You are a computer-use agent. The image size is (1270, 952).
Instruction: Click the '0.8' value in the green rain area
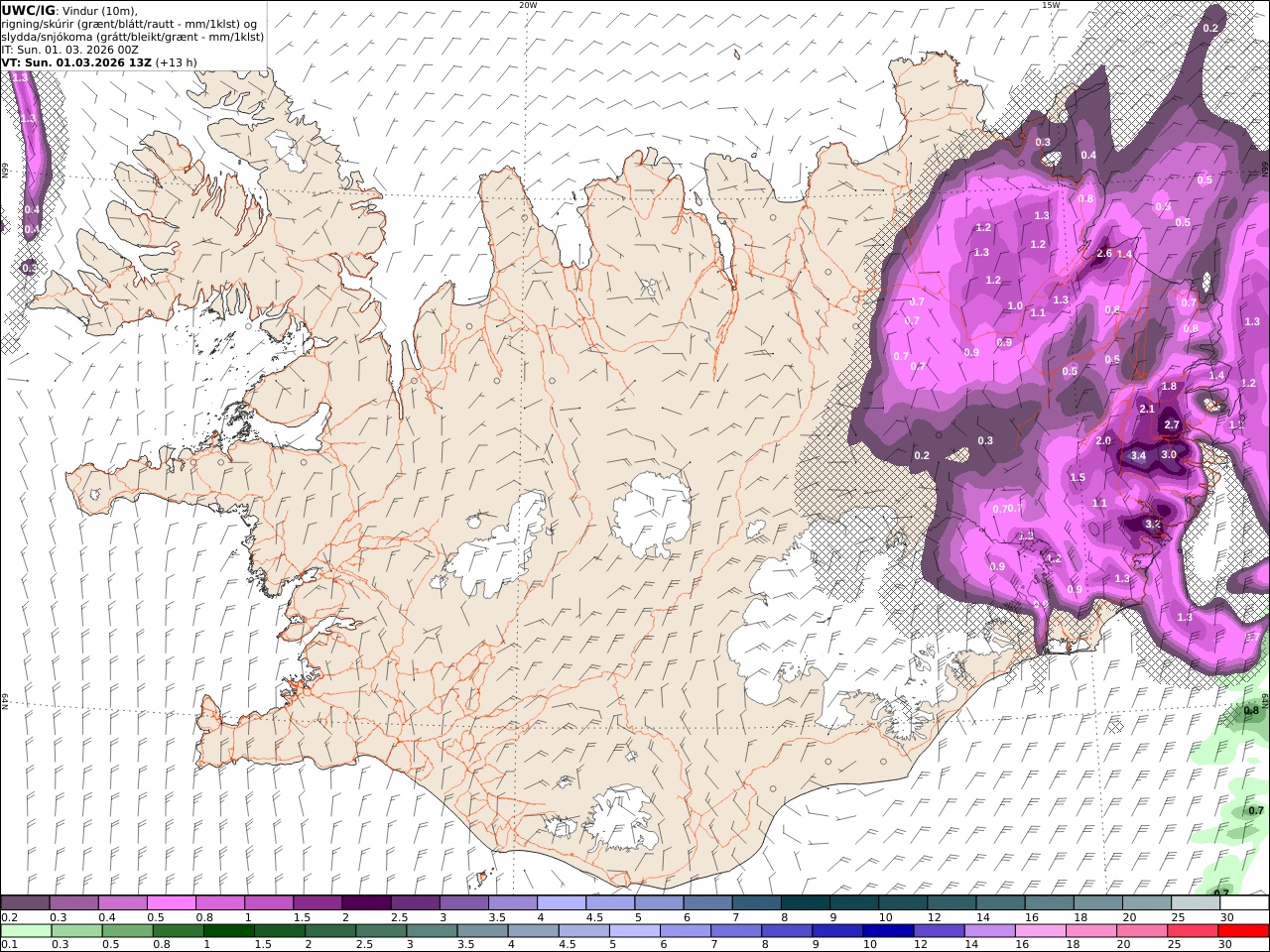(x=1251, y=710)
